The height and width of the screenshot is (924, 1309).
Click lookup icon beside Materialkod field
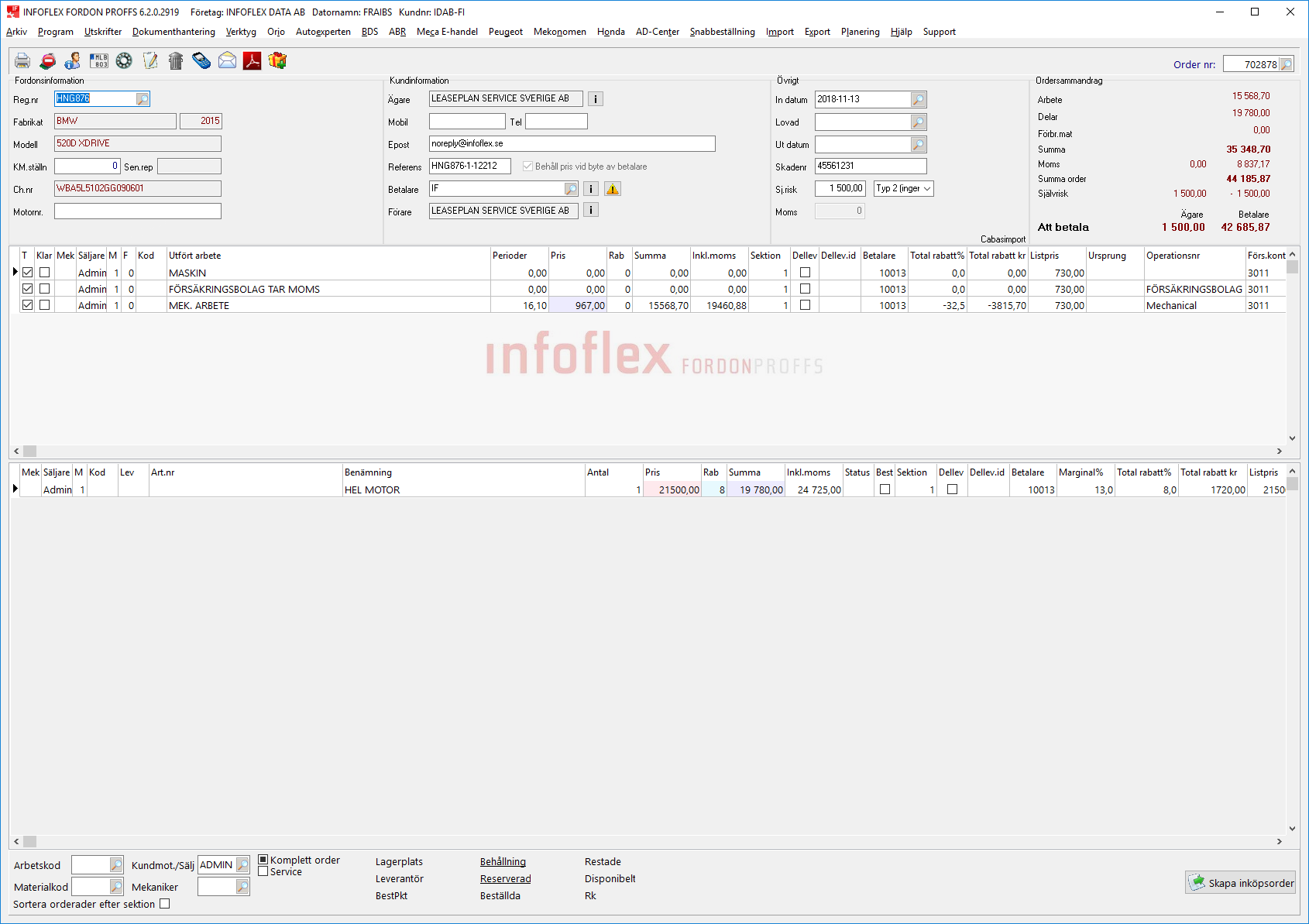click(x=116, y=886)
